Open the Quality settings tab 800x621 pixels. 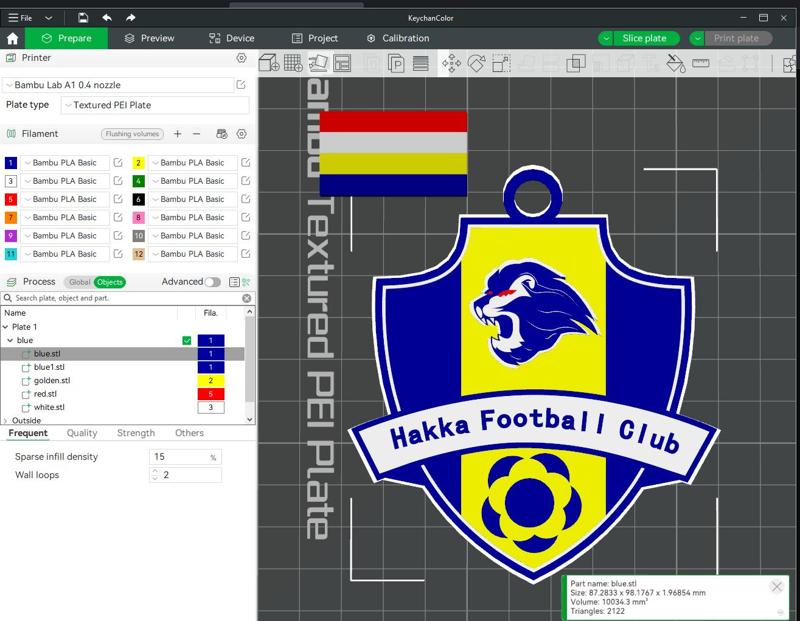(82, 433)
